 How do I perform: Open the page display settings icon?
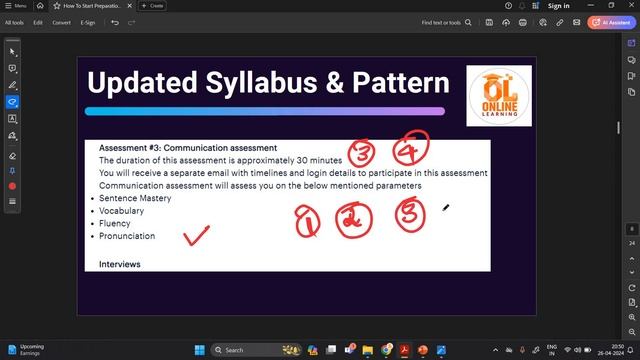coord(632,302)
